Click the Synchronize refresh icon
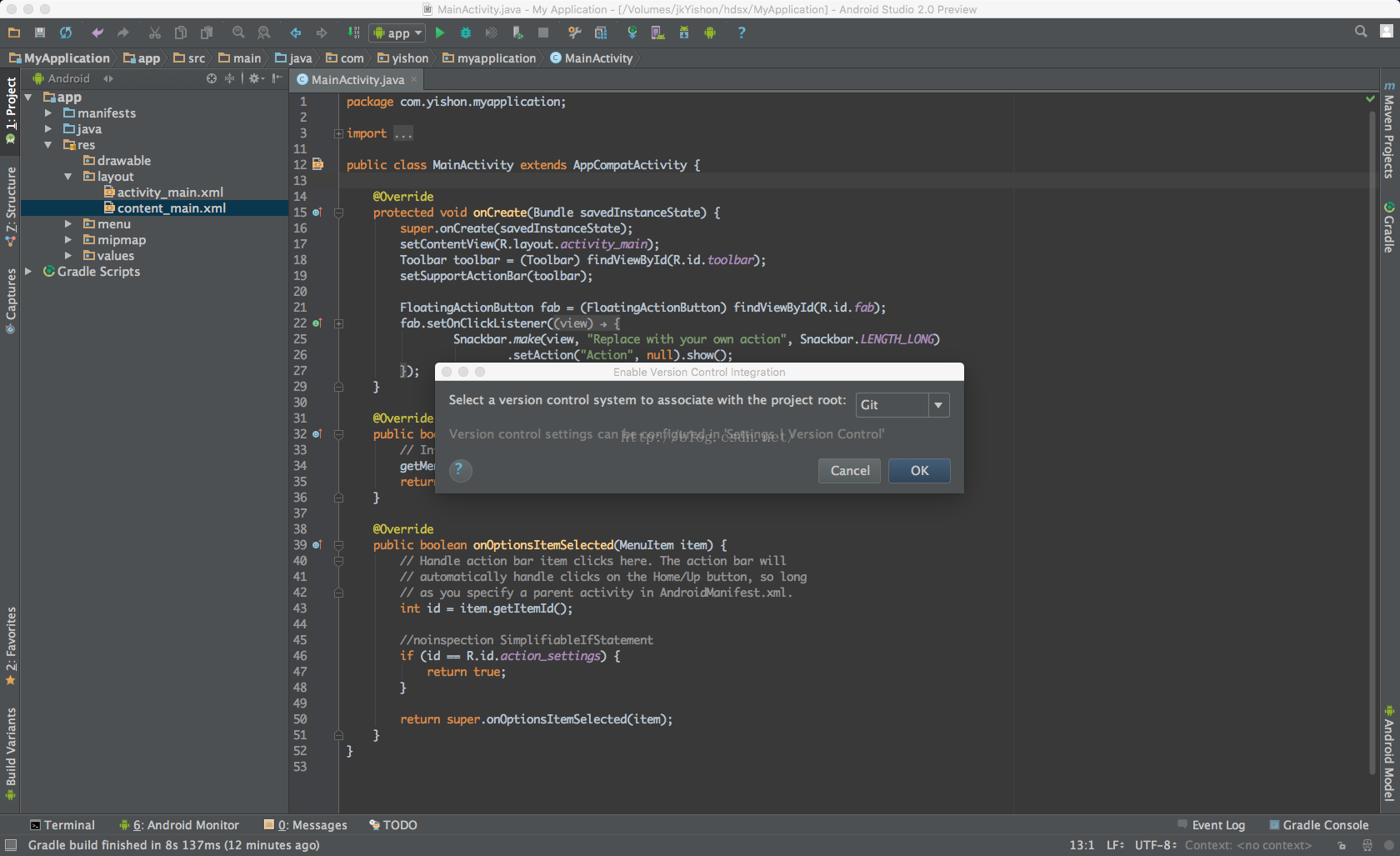Viewport: 1400px width, 856px height. click(x=66, y=33)
